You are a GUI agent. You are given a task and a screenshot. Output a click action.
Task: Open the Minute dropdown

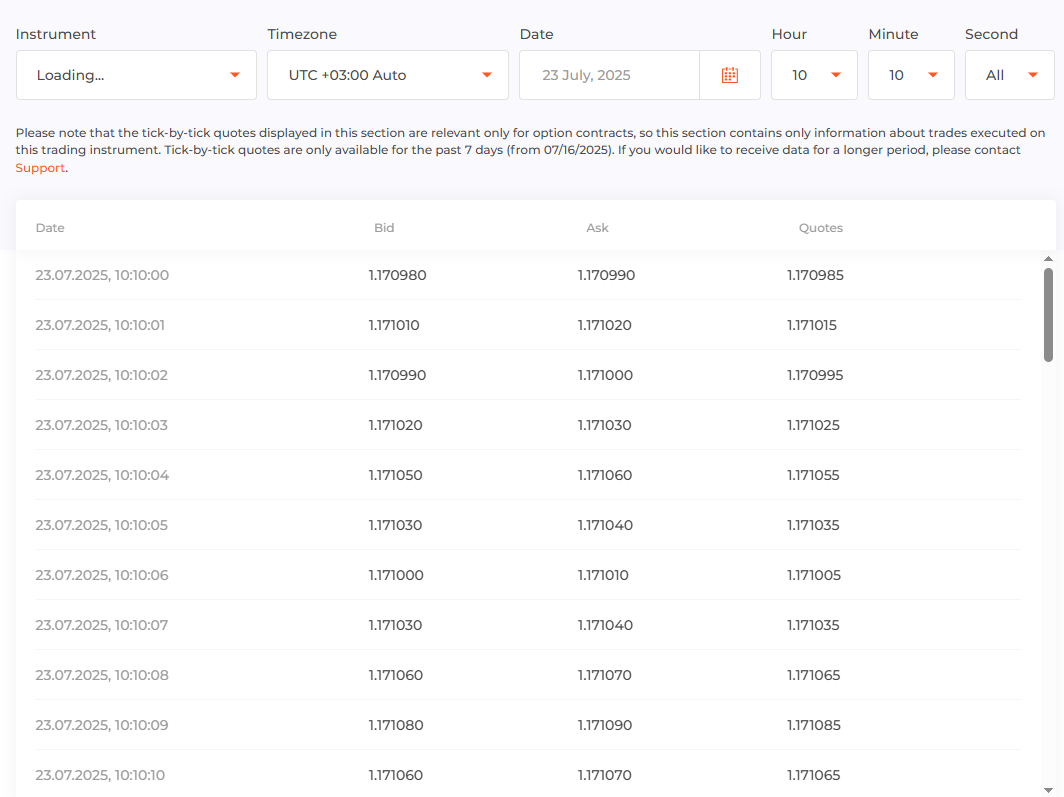pos(910,75)
